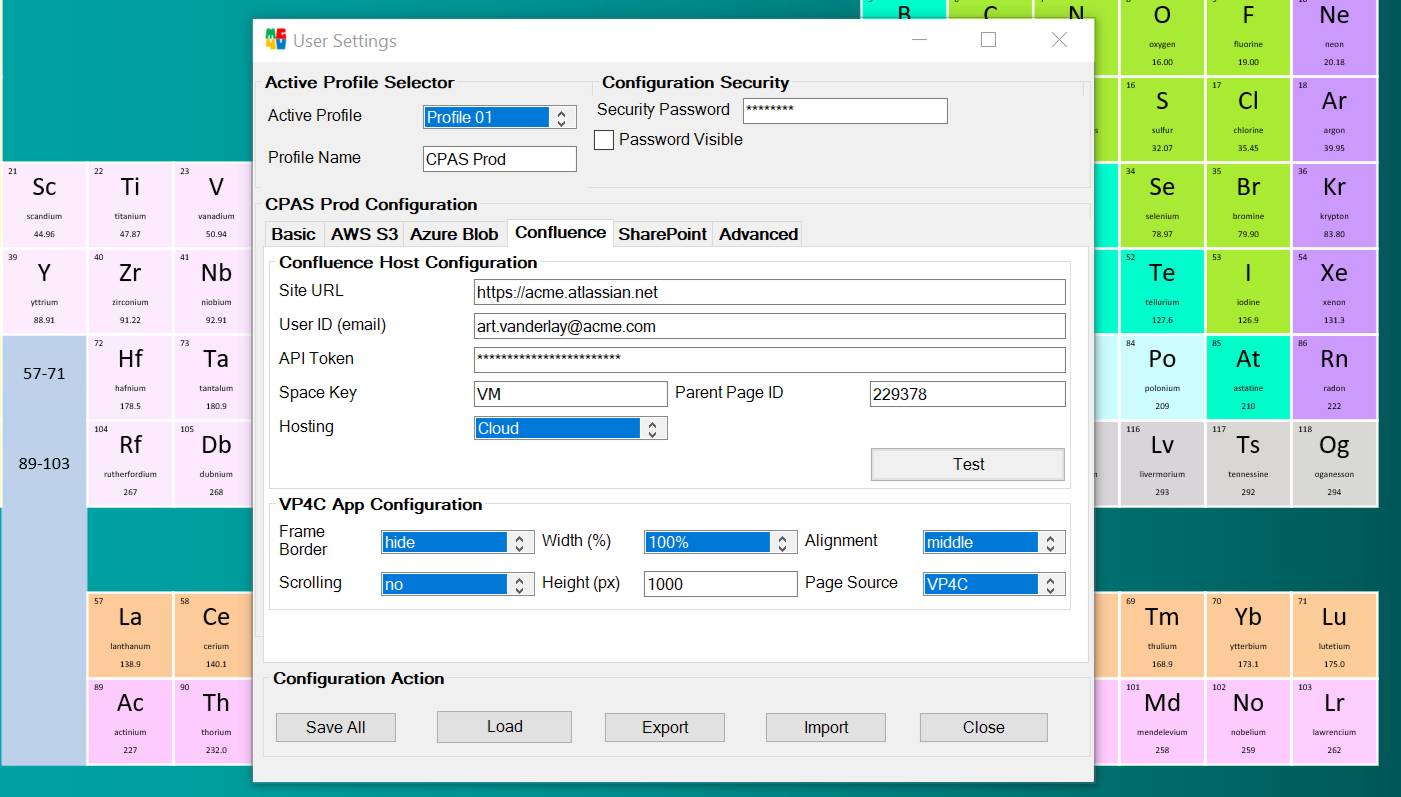Select the Oganesson element tile
This screenshot has height=797, width=1401.
pyautogui.click(x=1334, y=463)
